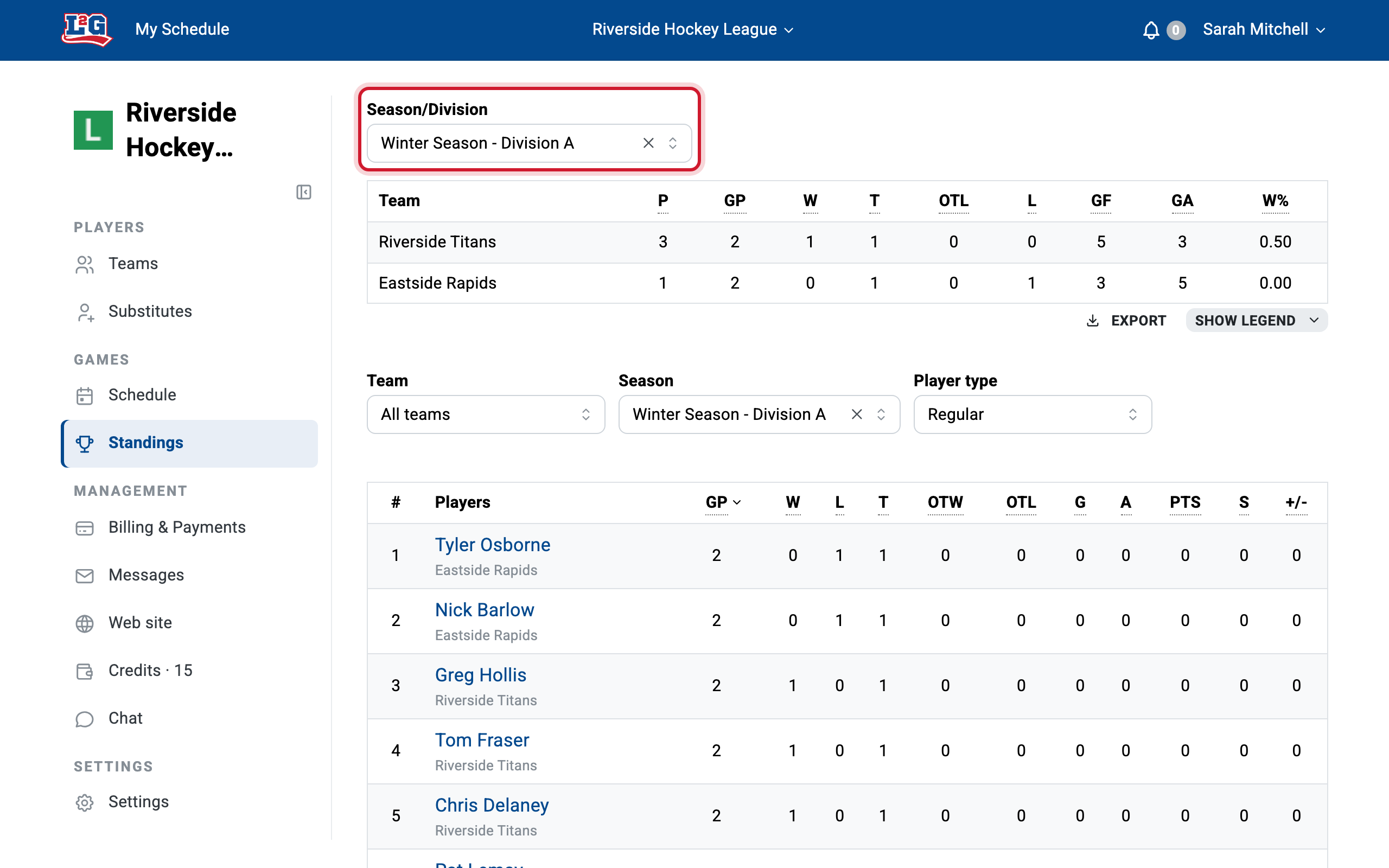This screenshot has height=868, width=1389.
Task: Clear the Season/Division selection with X
Action: pyautogui.click(x=648, y=143)
